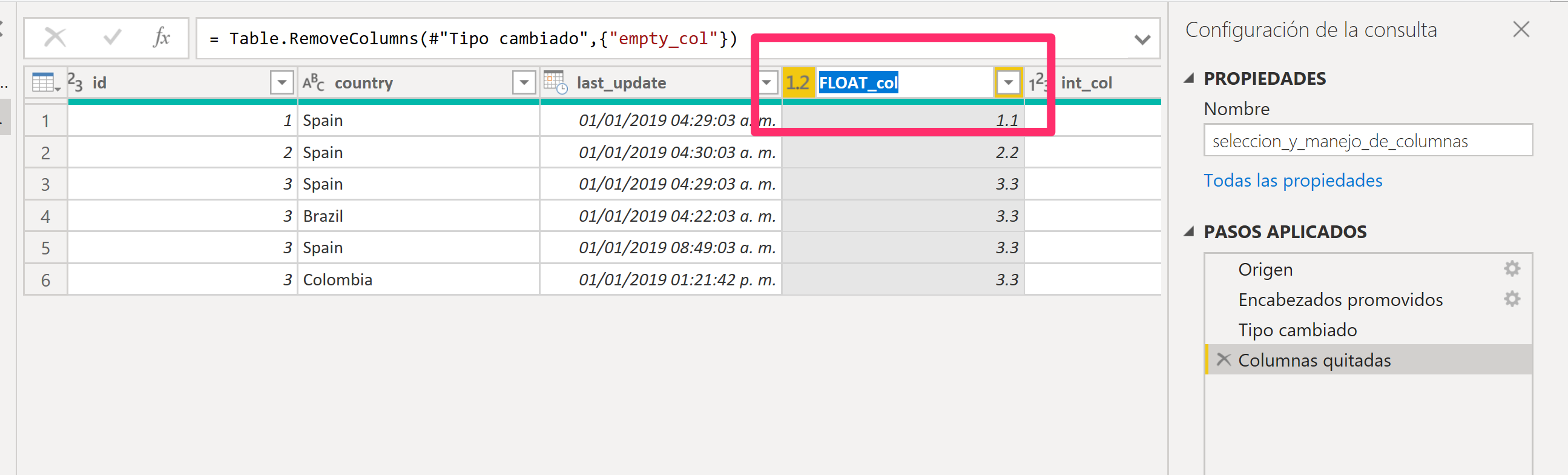This screenshot has width=1568, height=475.
Task: Click the Colombia cell
Action: 418,280
